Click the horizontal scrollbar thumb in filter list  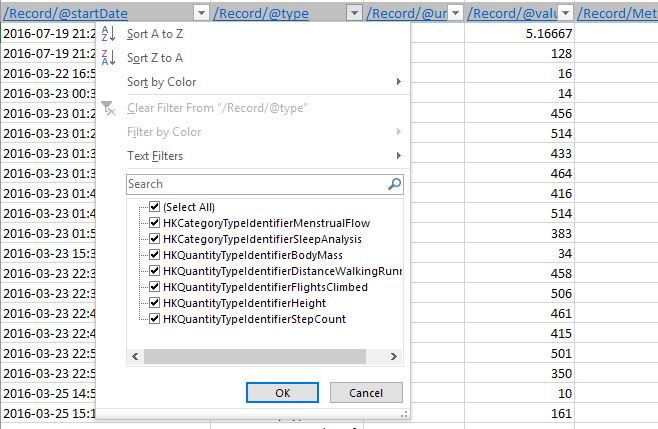pos(255,356)
